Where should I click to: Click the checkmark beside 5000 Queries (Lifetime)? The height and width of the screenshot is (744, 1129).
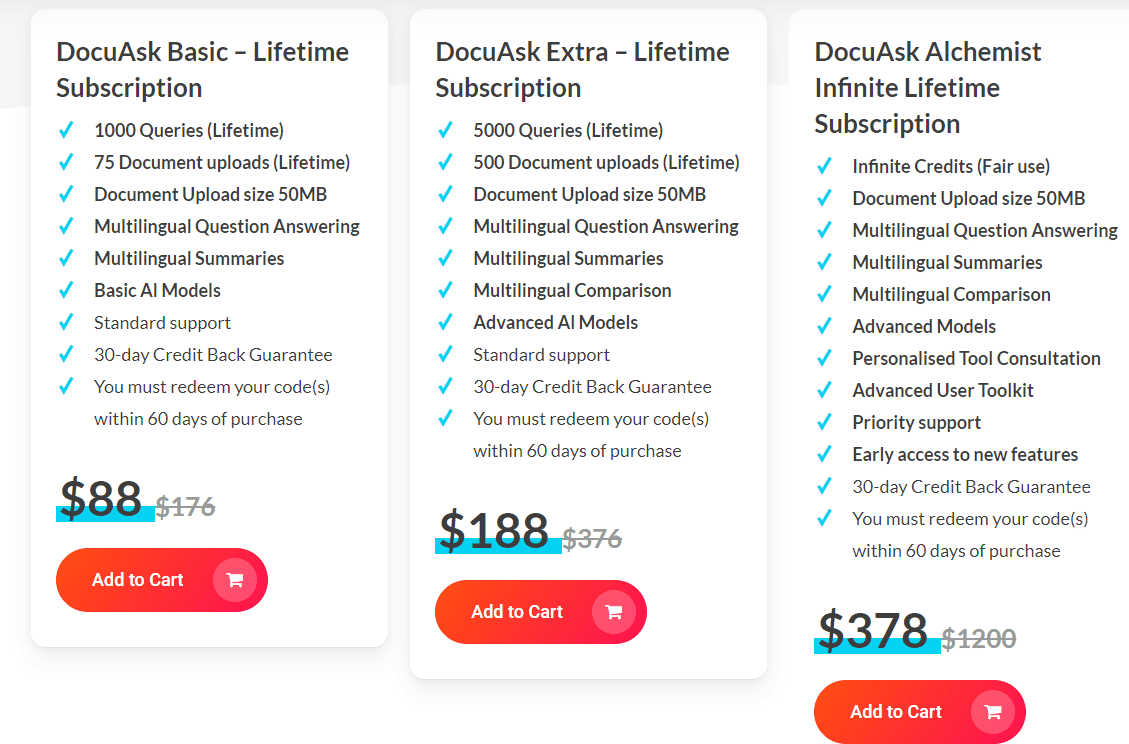pos(445,130)
